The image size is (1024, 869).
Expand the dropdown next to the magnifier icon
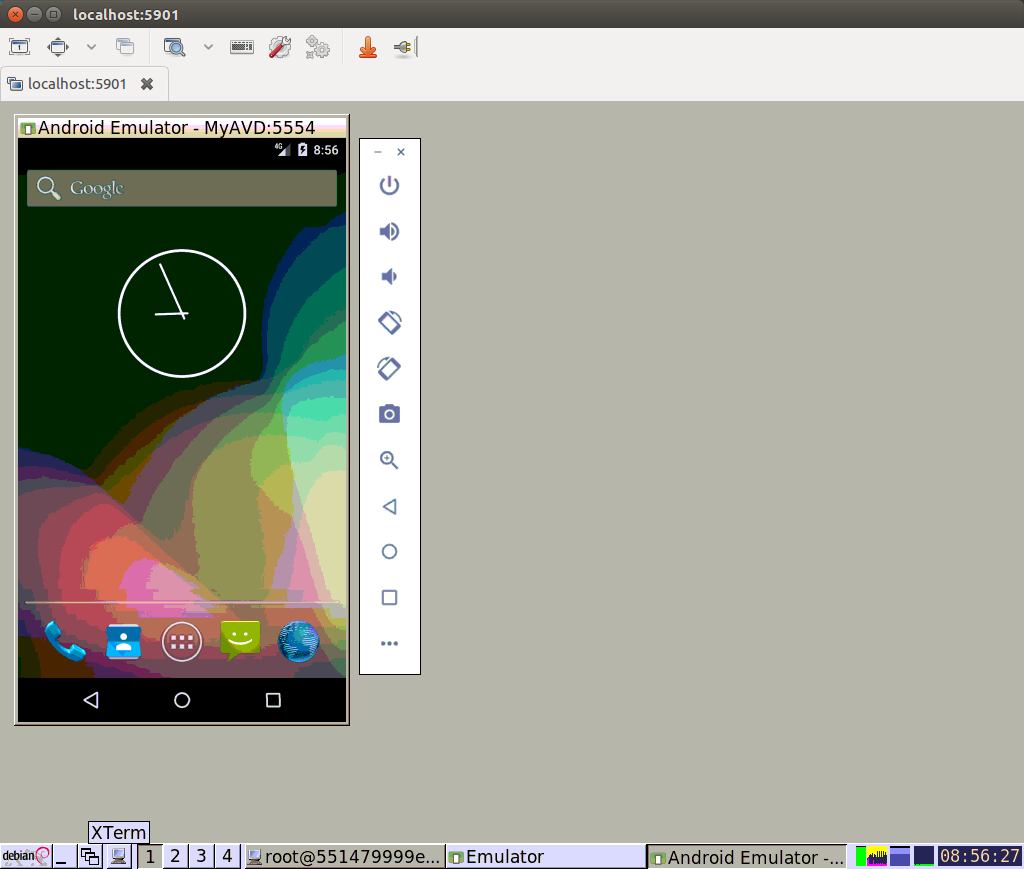(208, 46)
